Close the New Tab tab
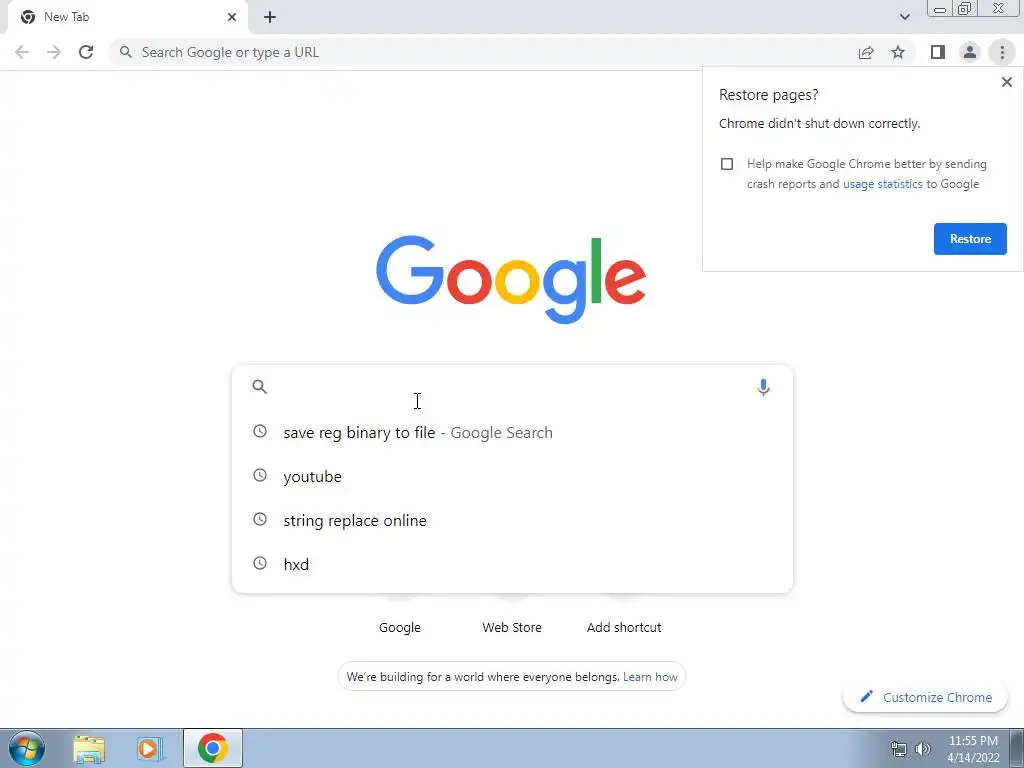 [232, 17]
